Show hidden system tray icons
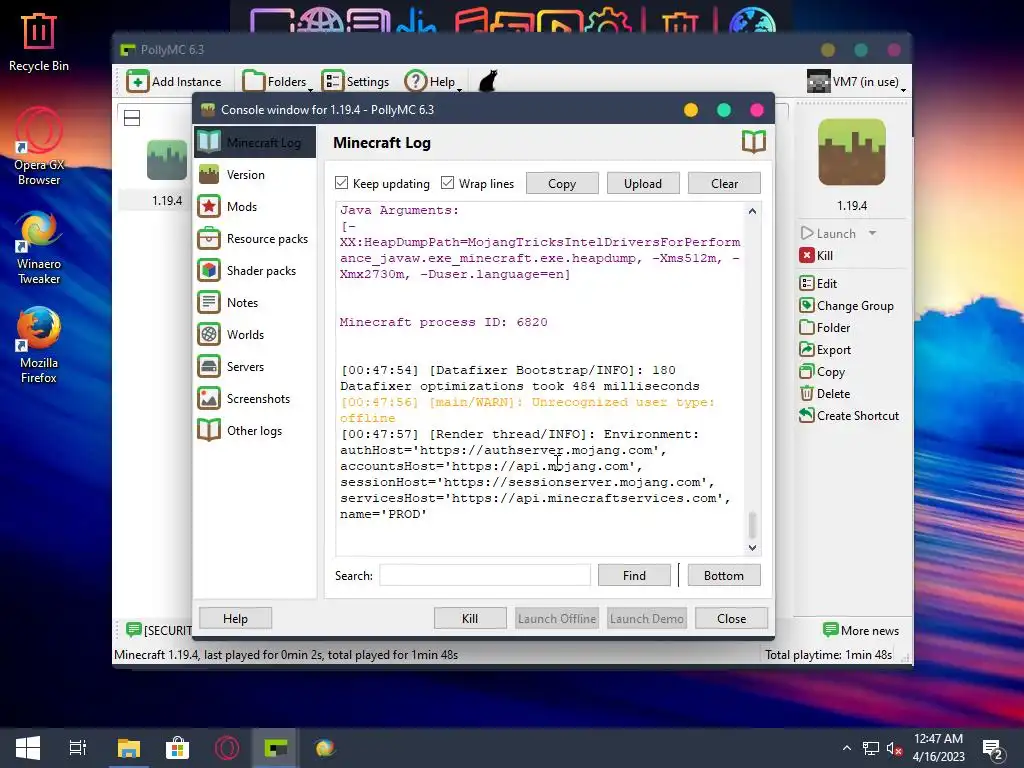 pos(846,748)
